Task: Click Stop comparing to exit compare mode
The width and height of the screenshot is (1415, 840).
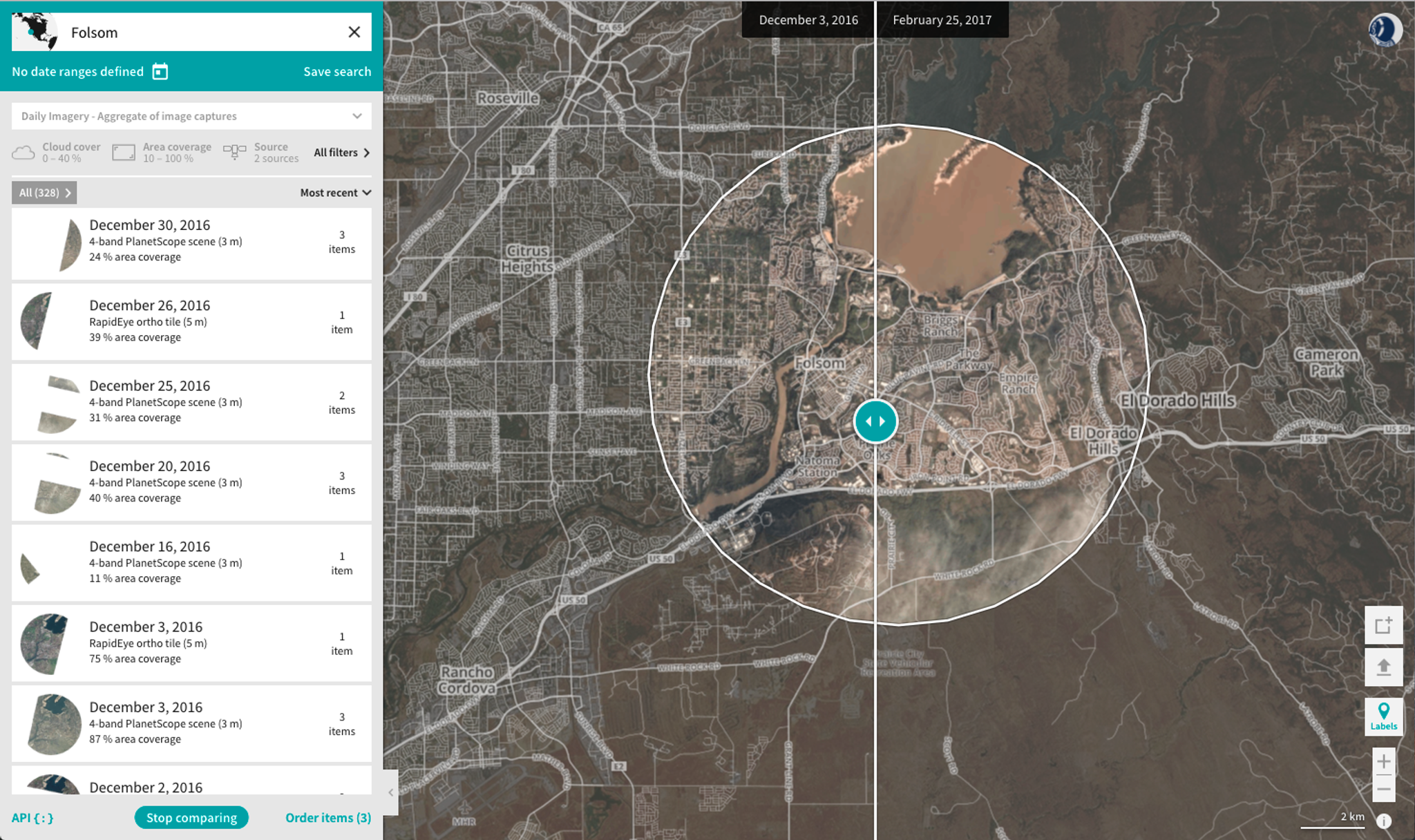Action: click(x=191, y=818)
